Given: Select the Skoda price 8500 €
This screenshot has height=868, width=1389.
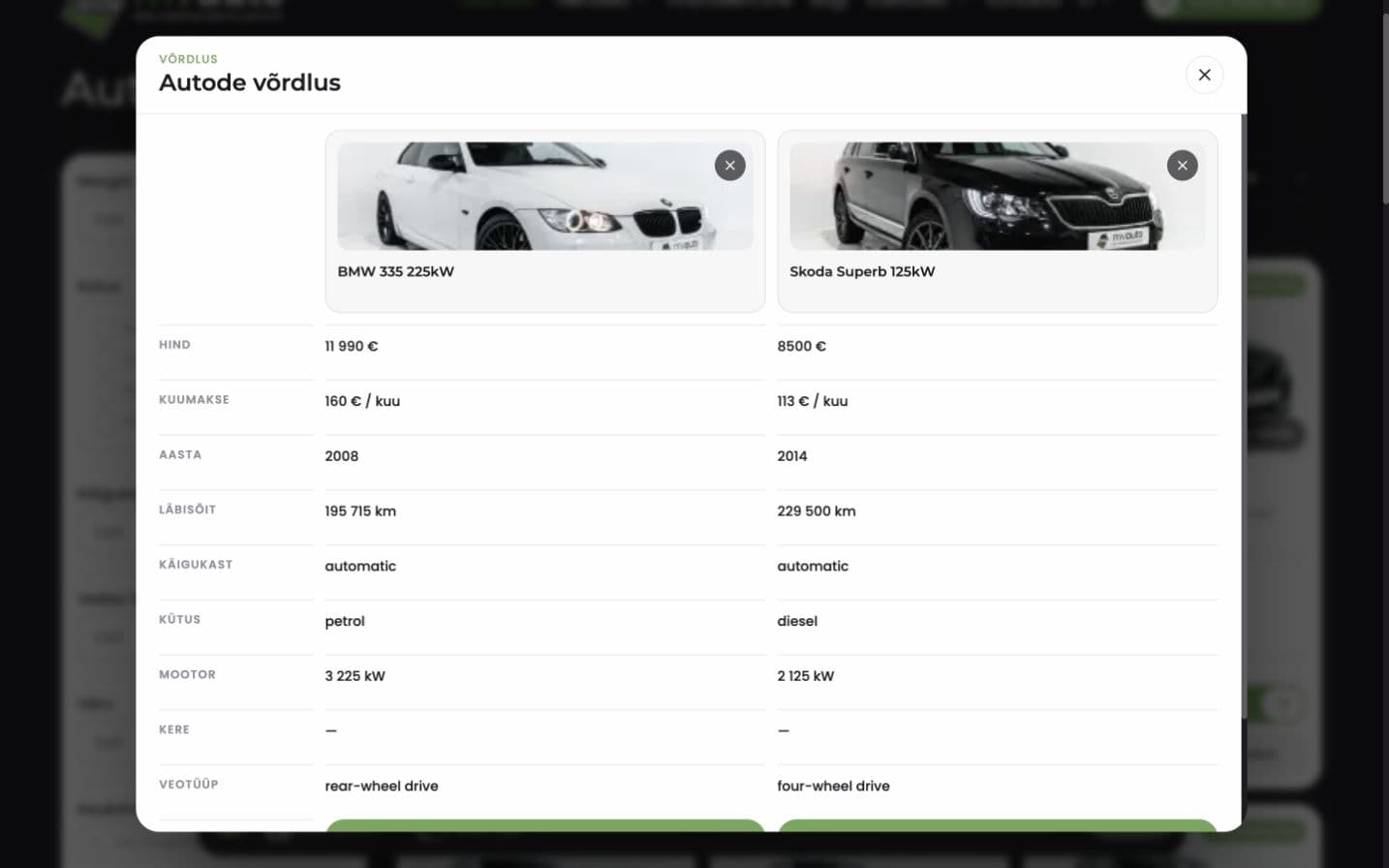Looking at the screenshot, I should tap(801, 346).
